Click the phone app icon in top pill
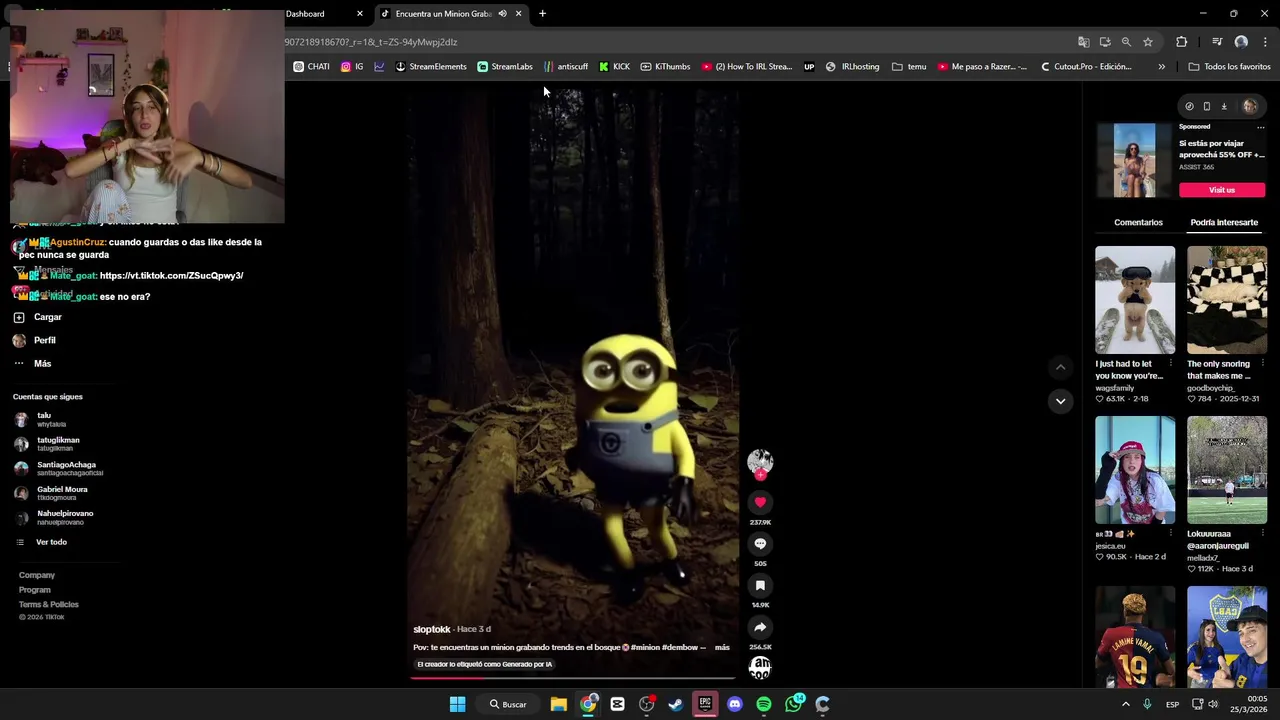Viewport: 1280px width, 720px height. point(1206,106)
